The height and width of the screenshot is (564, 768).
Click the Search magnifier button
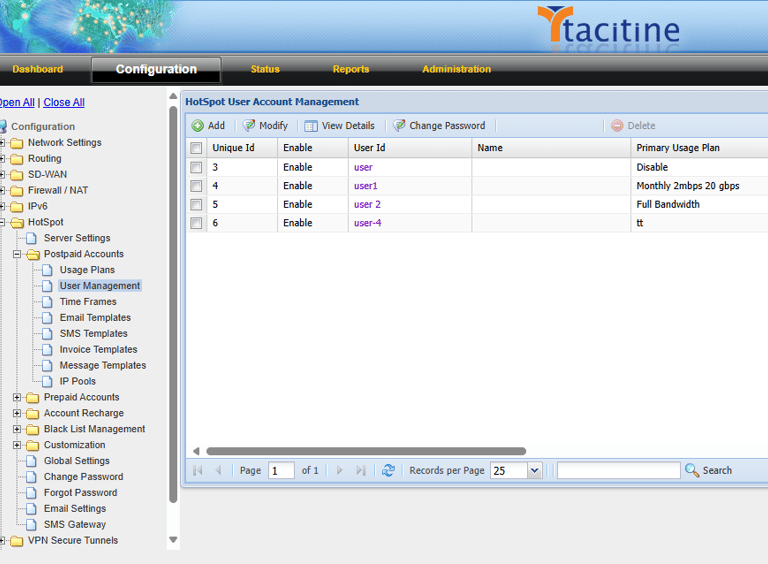[708, 470]
